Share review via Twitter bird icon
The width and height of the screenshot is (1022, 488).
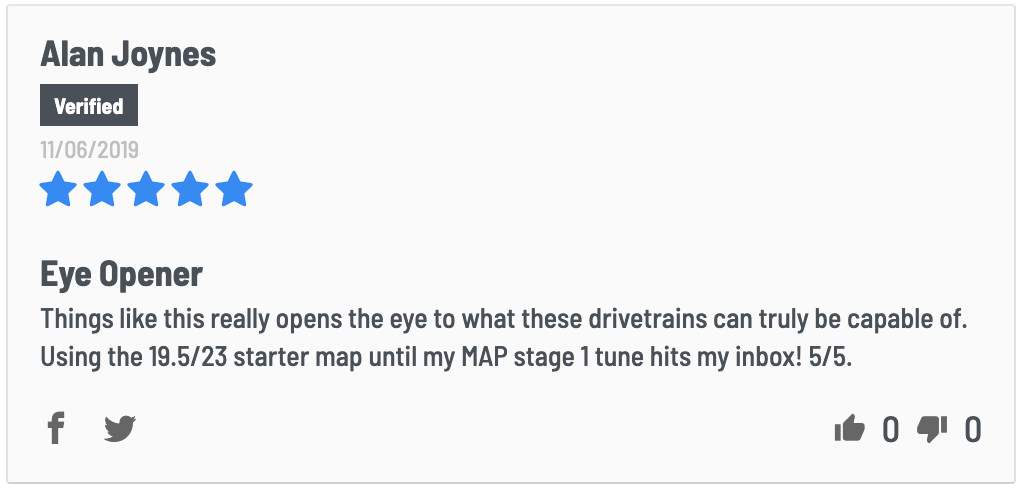(x=120, y=429)
